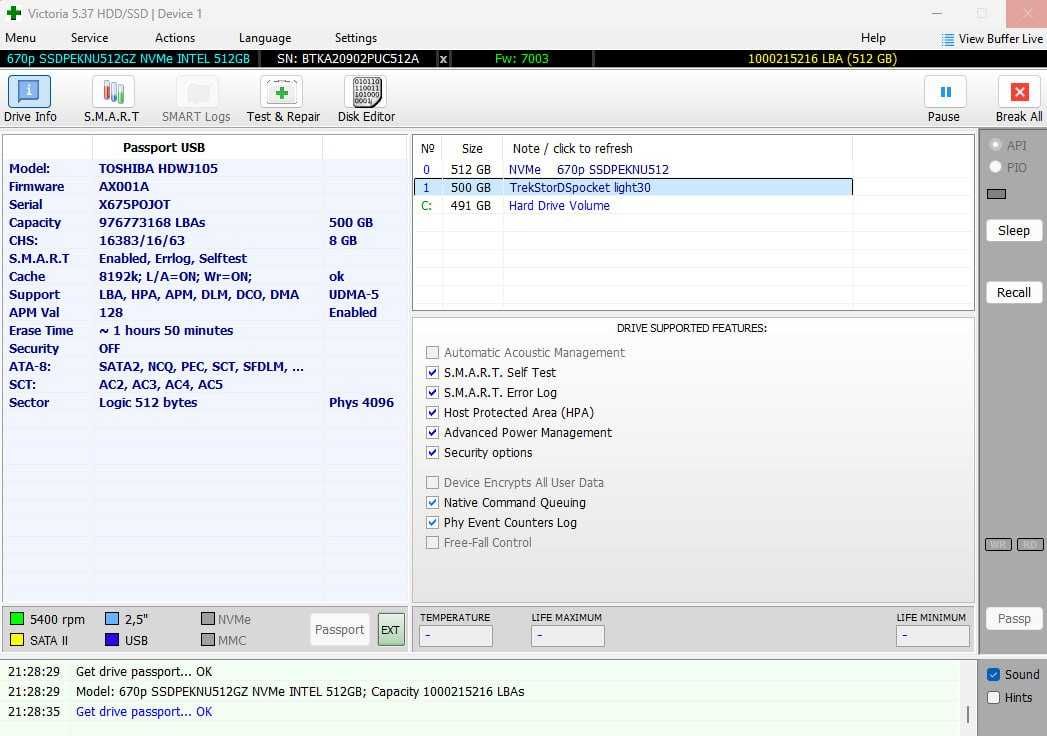Toggle Advanced Power Management checkbox

pos(432,433)
